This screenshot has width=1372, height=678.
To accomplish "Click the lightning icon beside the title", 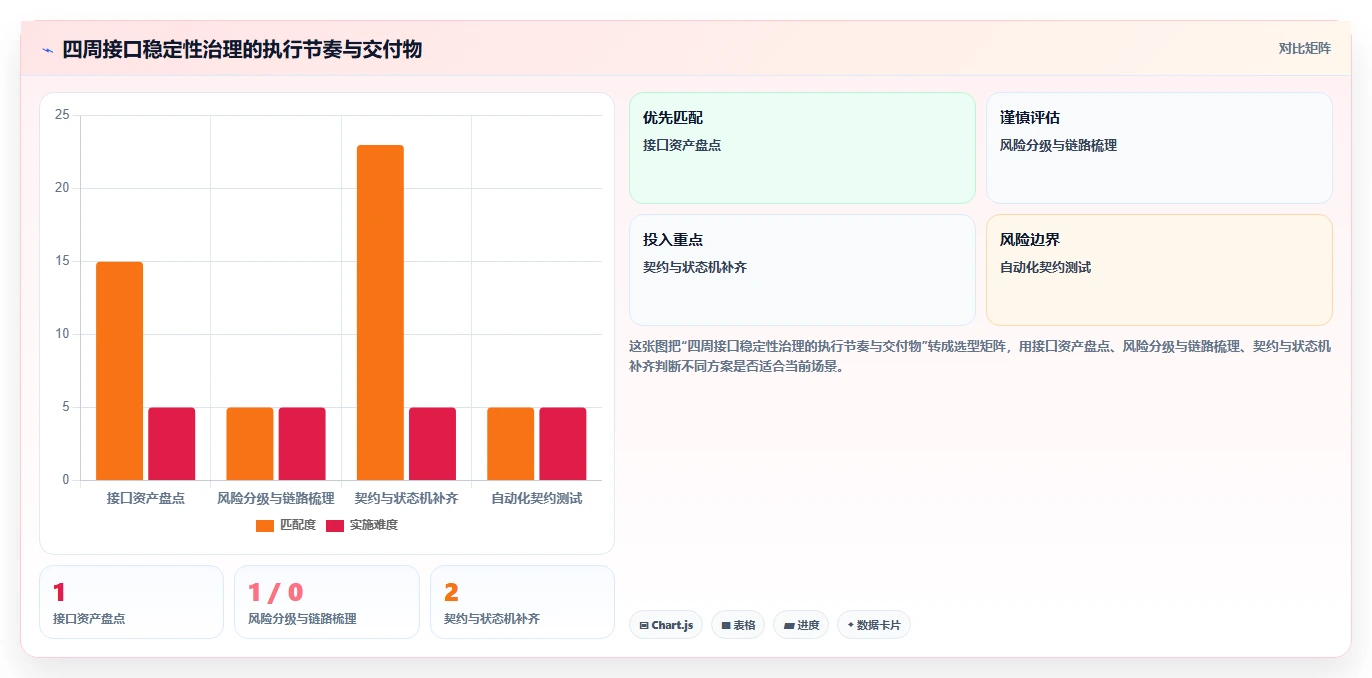I will [47, 50].
